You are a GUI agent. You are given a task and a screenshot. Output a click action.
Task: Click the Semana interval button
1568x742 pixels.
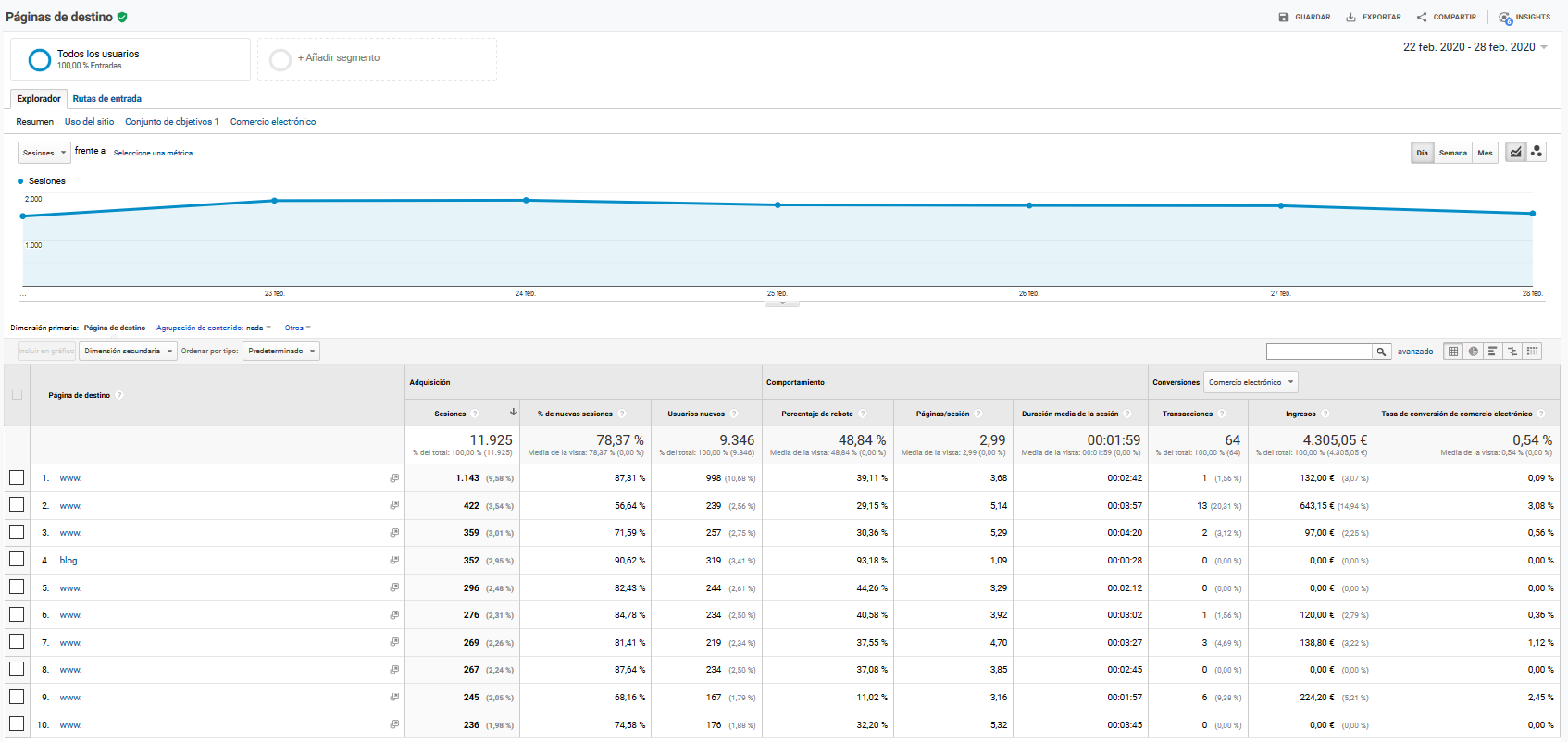[x=1453, y=153]
